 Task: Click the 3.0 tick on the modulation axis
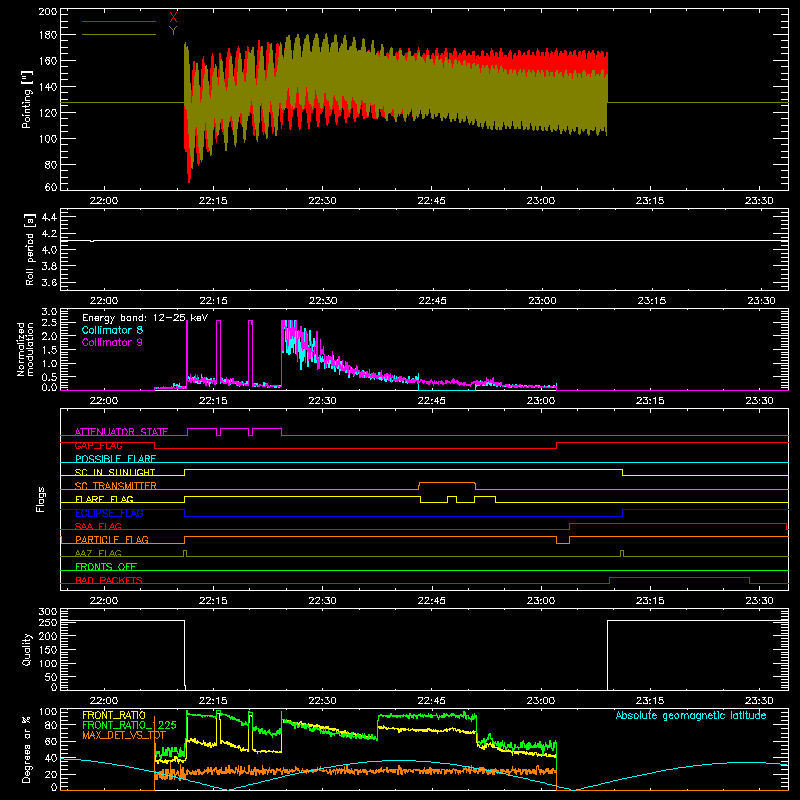(49, 311)
